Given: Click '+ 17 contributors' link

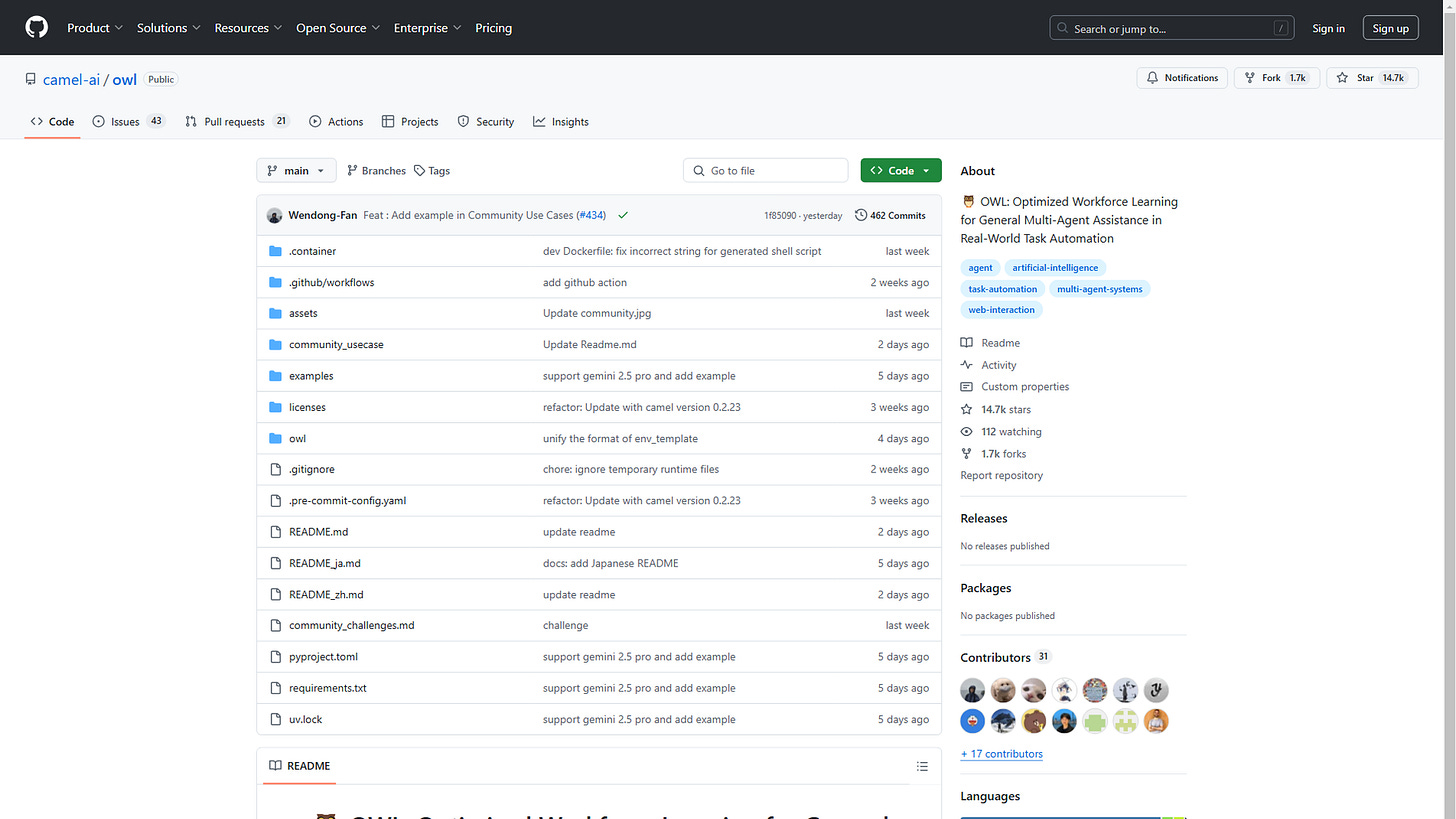Looking at the screenshot, I should click(1001, 754).
